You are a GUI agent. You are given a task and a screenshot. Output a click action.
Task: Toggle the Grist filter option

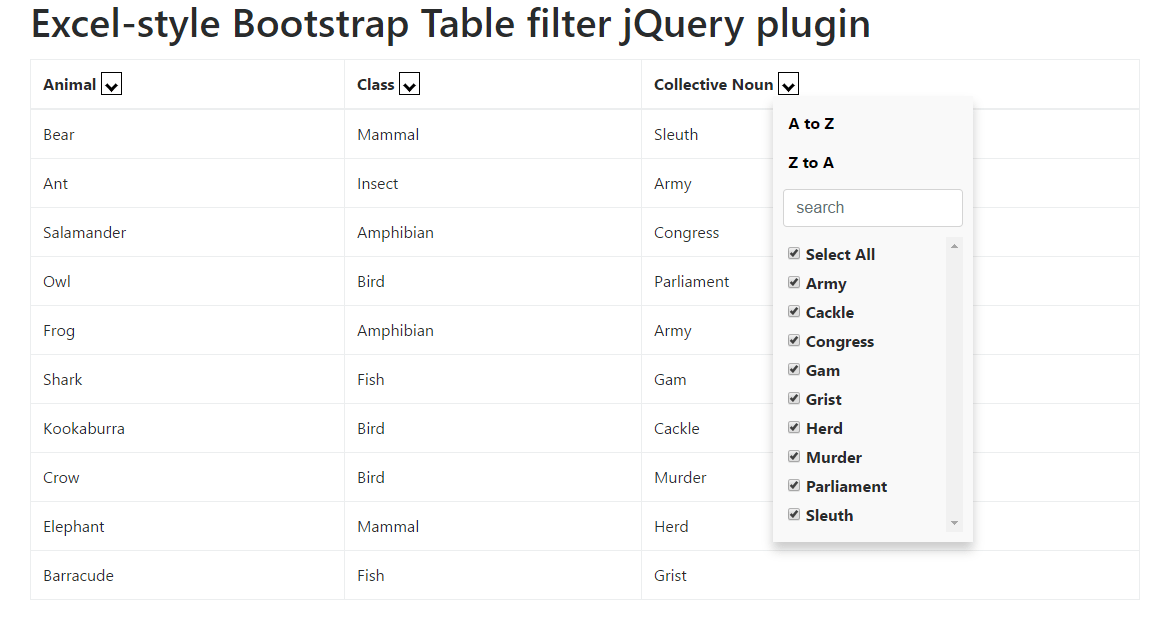tap(794, 399)
